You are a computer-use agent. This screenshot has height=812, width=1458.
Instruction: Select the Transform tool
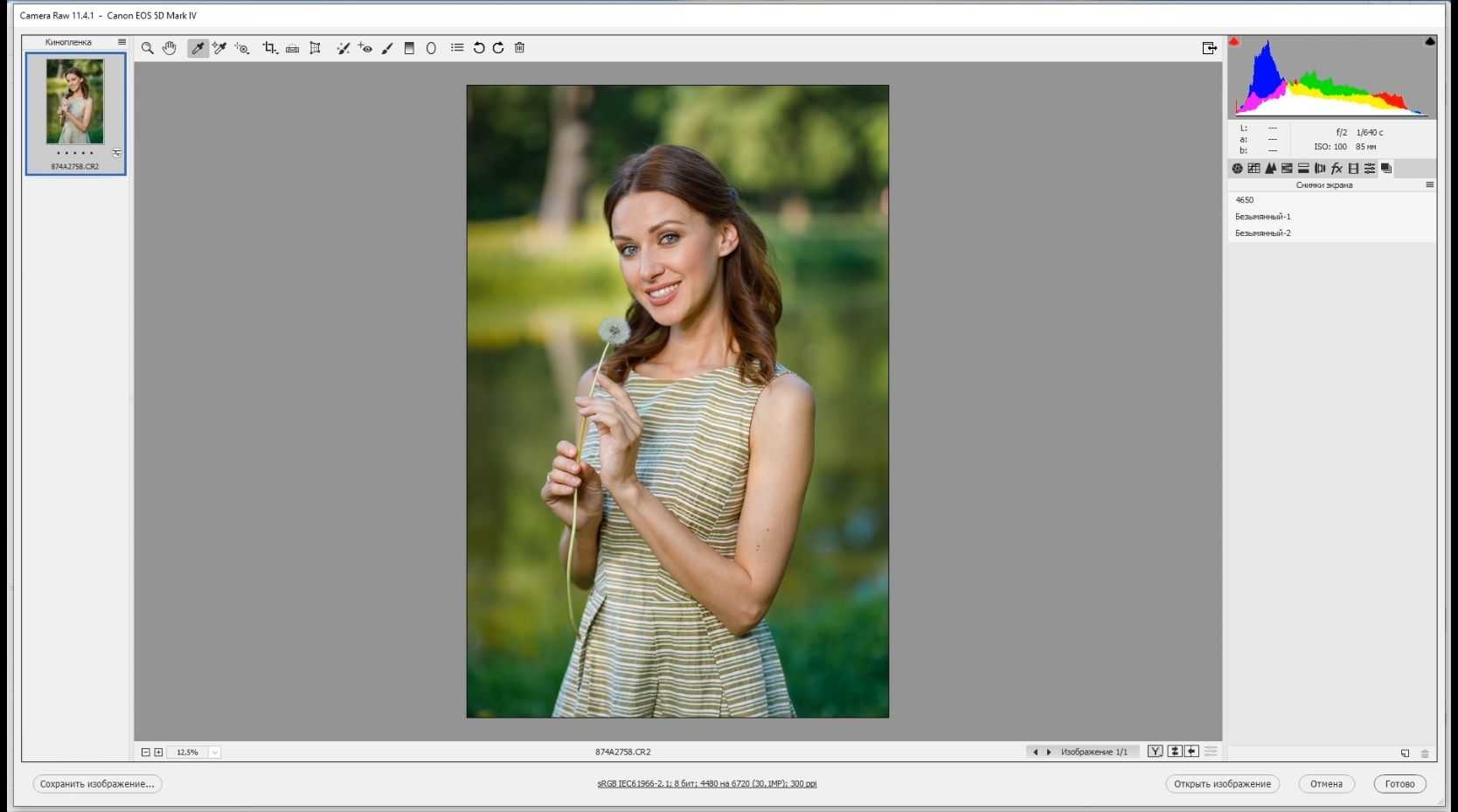click(316, 48)
